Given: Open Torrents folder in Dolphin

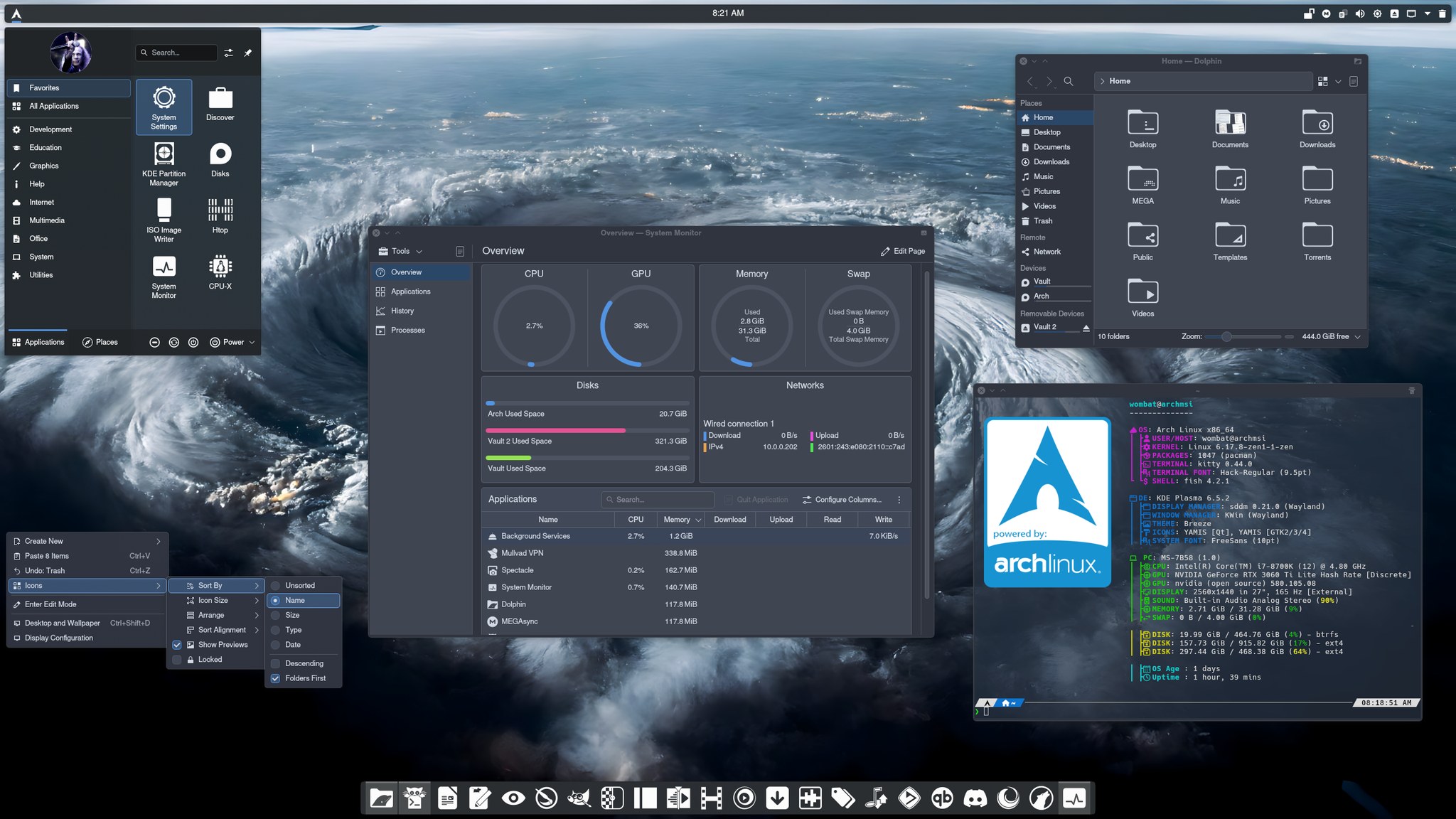Looking at the screenshot, I should (x=1317, y=241).
